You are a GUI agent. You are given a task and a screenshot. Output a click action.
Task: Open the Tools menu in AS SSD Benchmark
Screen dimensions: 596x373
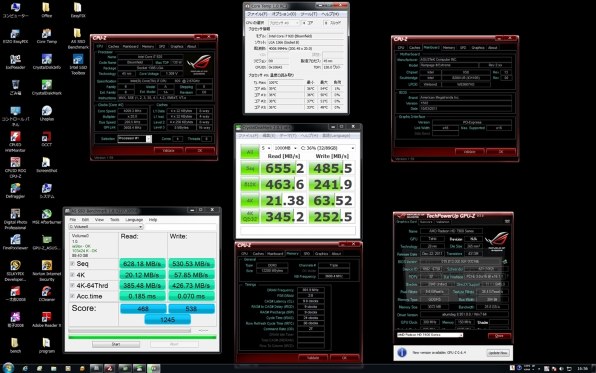click(114, 220)
